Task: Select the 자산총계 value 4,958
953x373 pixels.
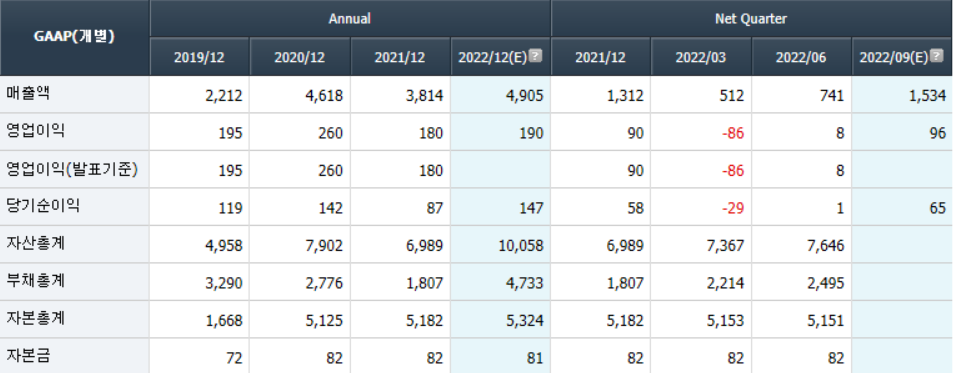Action: 224,246
